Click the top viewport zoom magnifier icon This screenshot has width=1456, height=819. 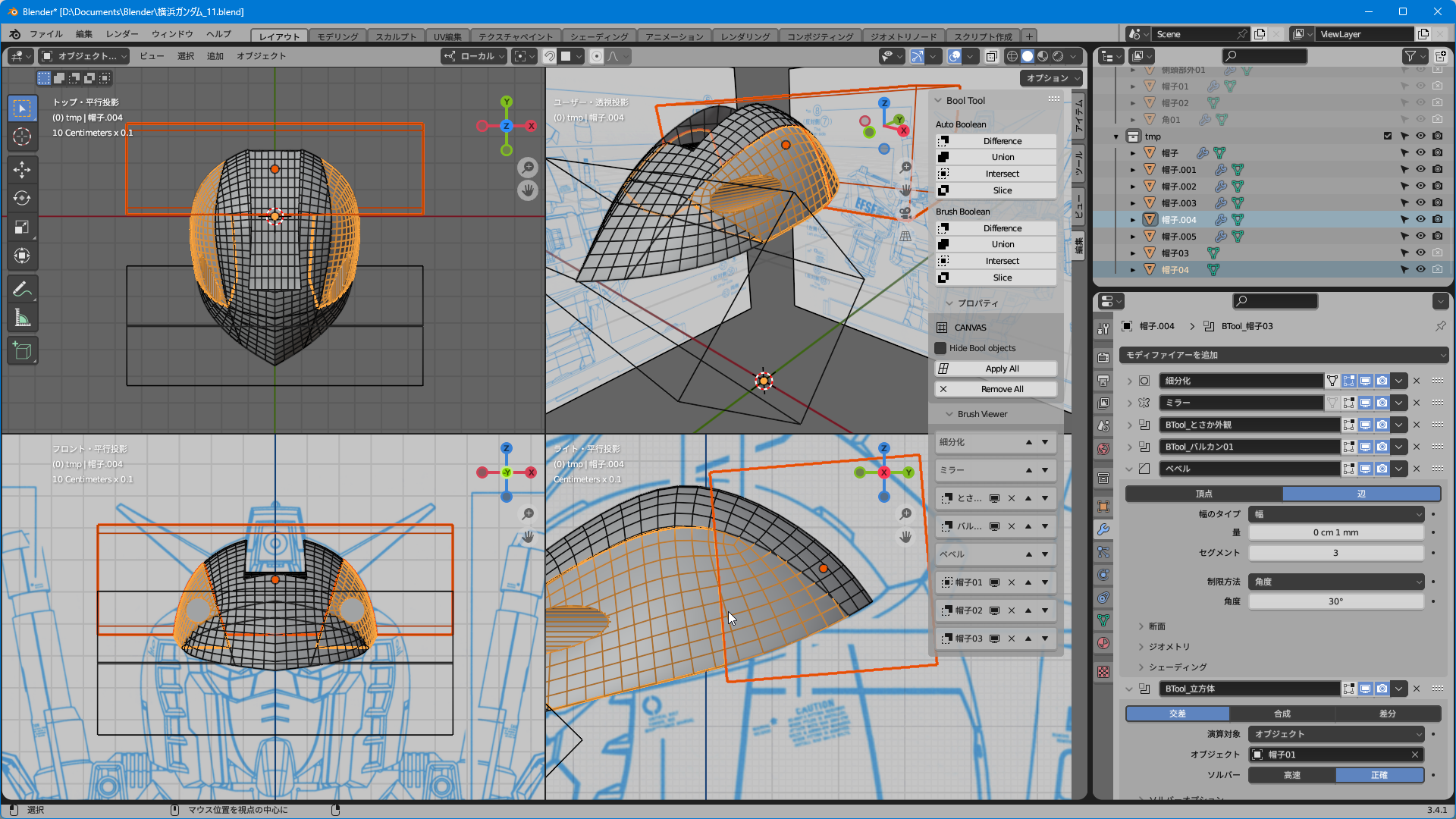pyautogui.click(x=528, y=167)
